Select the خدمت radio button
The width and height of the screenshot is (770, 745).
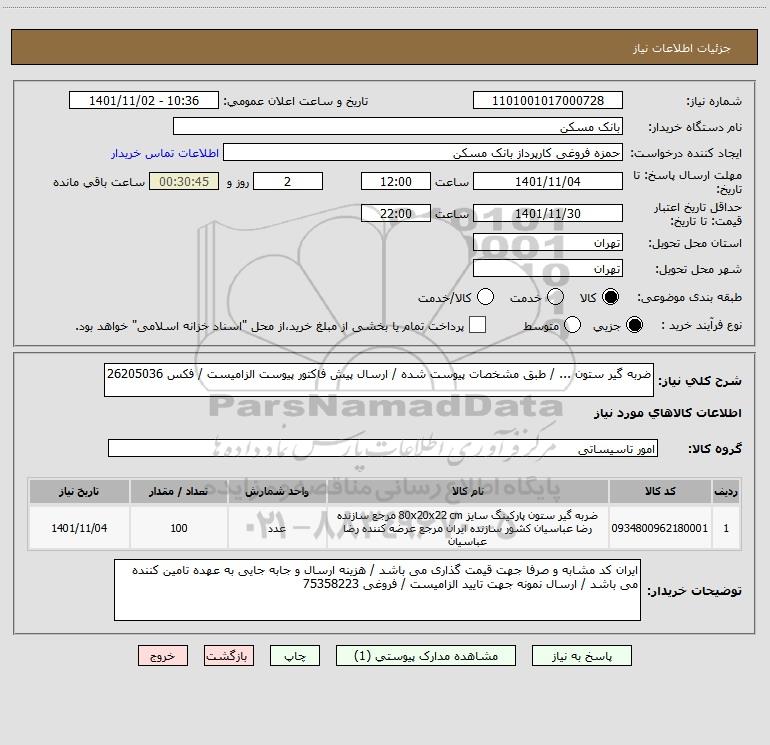click(x=555, y=297)
